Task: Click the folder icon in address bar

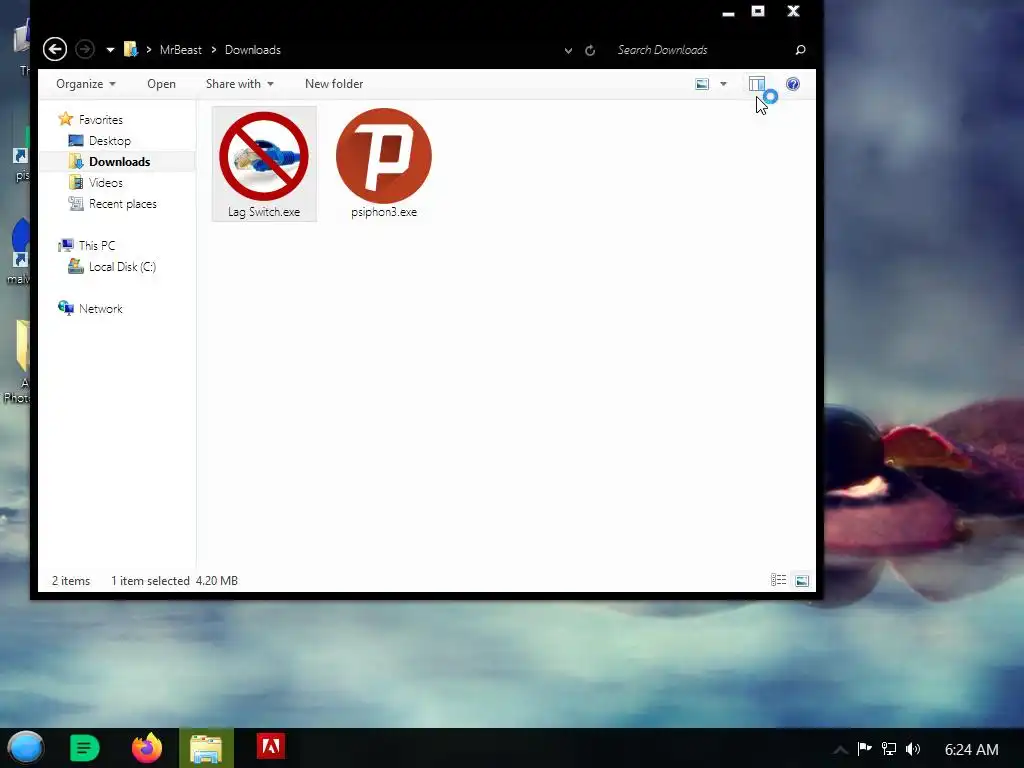Action: (131, 50)
